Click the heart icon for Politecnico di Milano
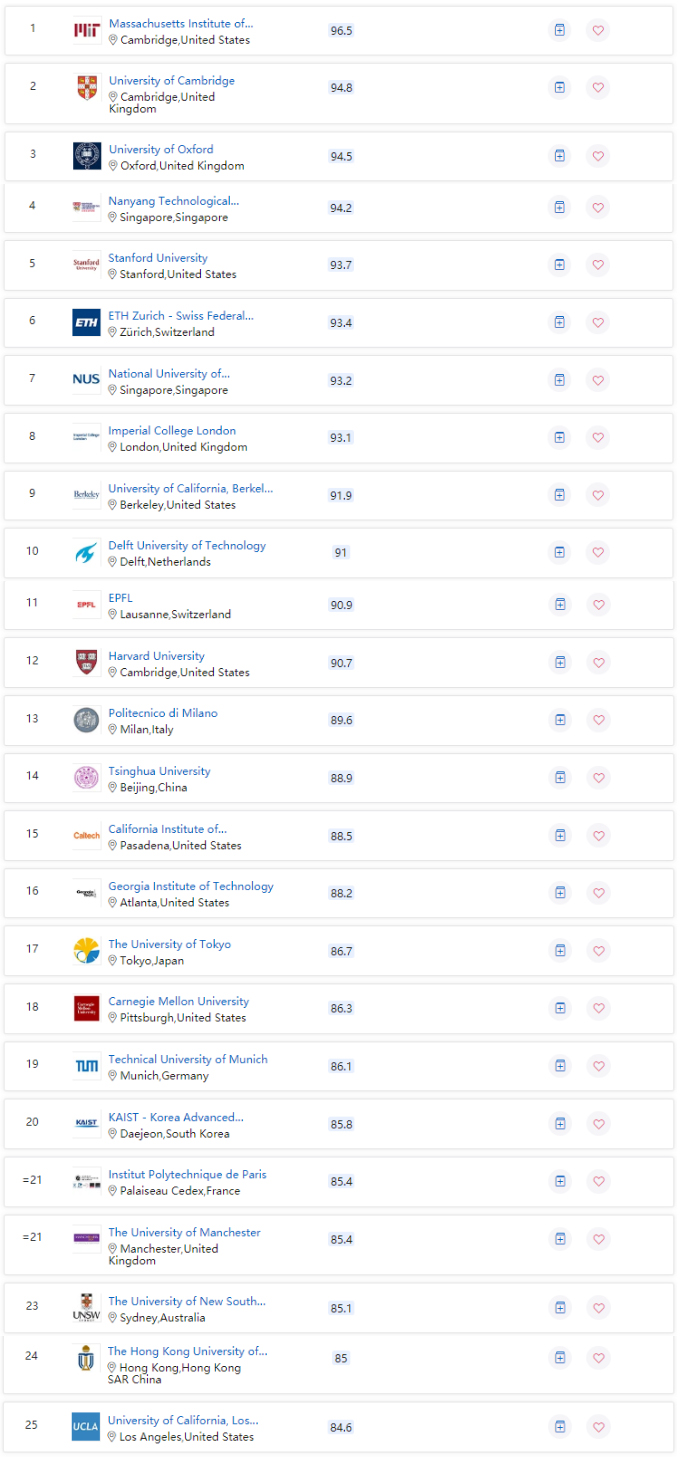Screen dimensions: 685x1457 [x=598, y=720]
